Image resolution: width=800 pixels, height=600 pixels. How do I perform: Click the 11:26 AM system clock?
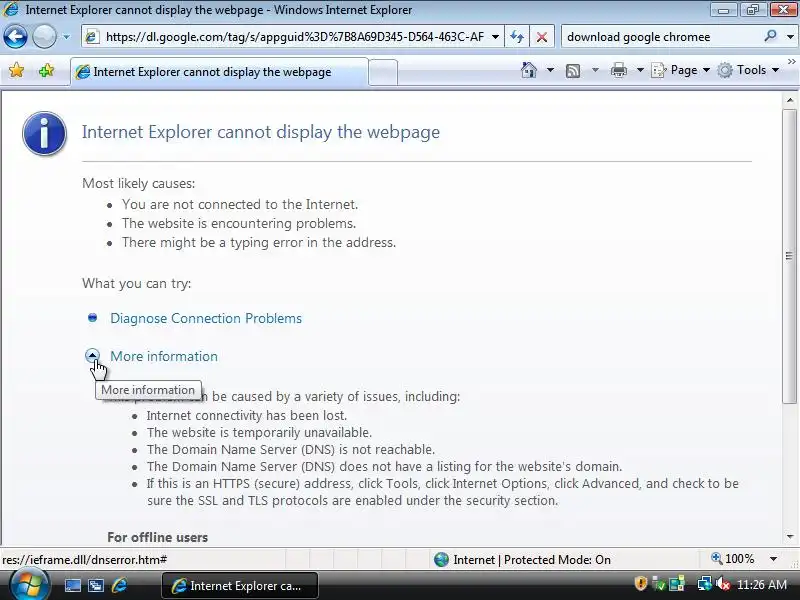tap(762, 584)
